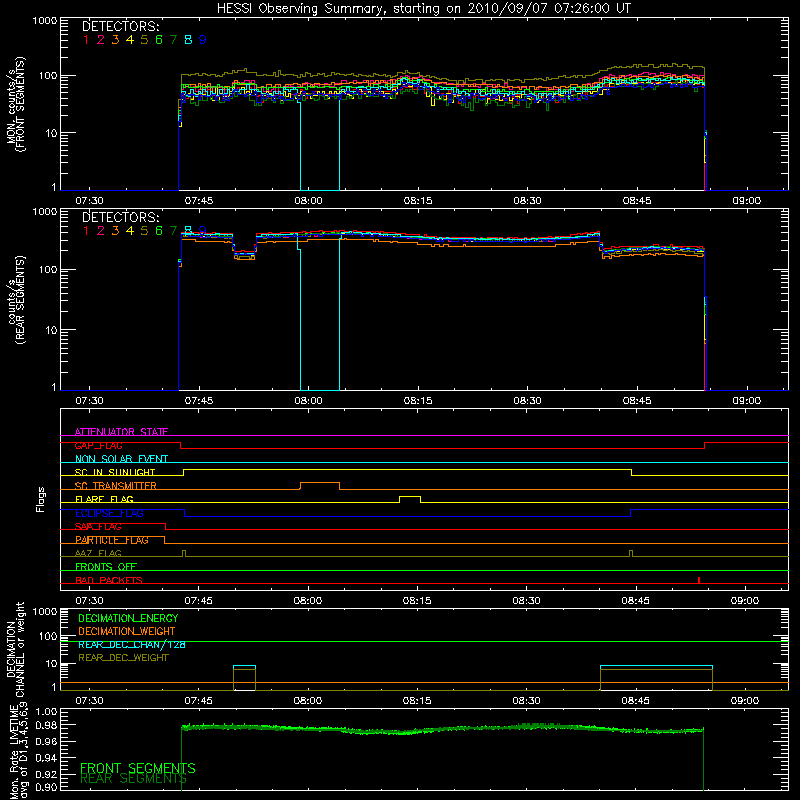Click the 07:30 tick label under decimation plot
Viewport: 800px width, 800px height.
[89, 701]
